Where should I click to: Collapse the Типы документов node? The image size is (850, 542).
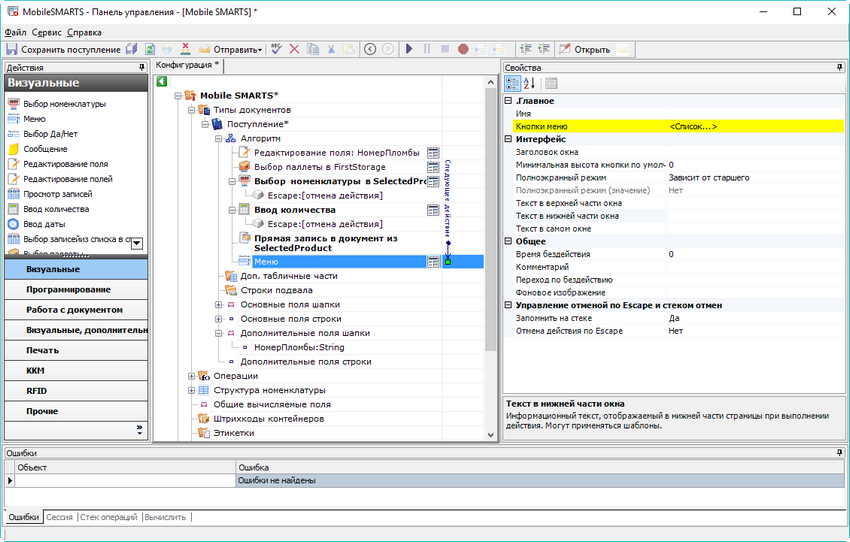pyautogui.click(x=191, y=110)
